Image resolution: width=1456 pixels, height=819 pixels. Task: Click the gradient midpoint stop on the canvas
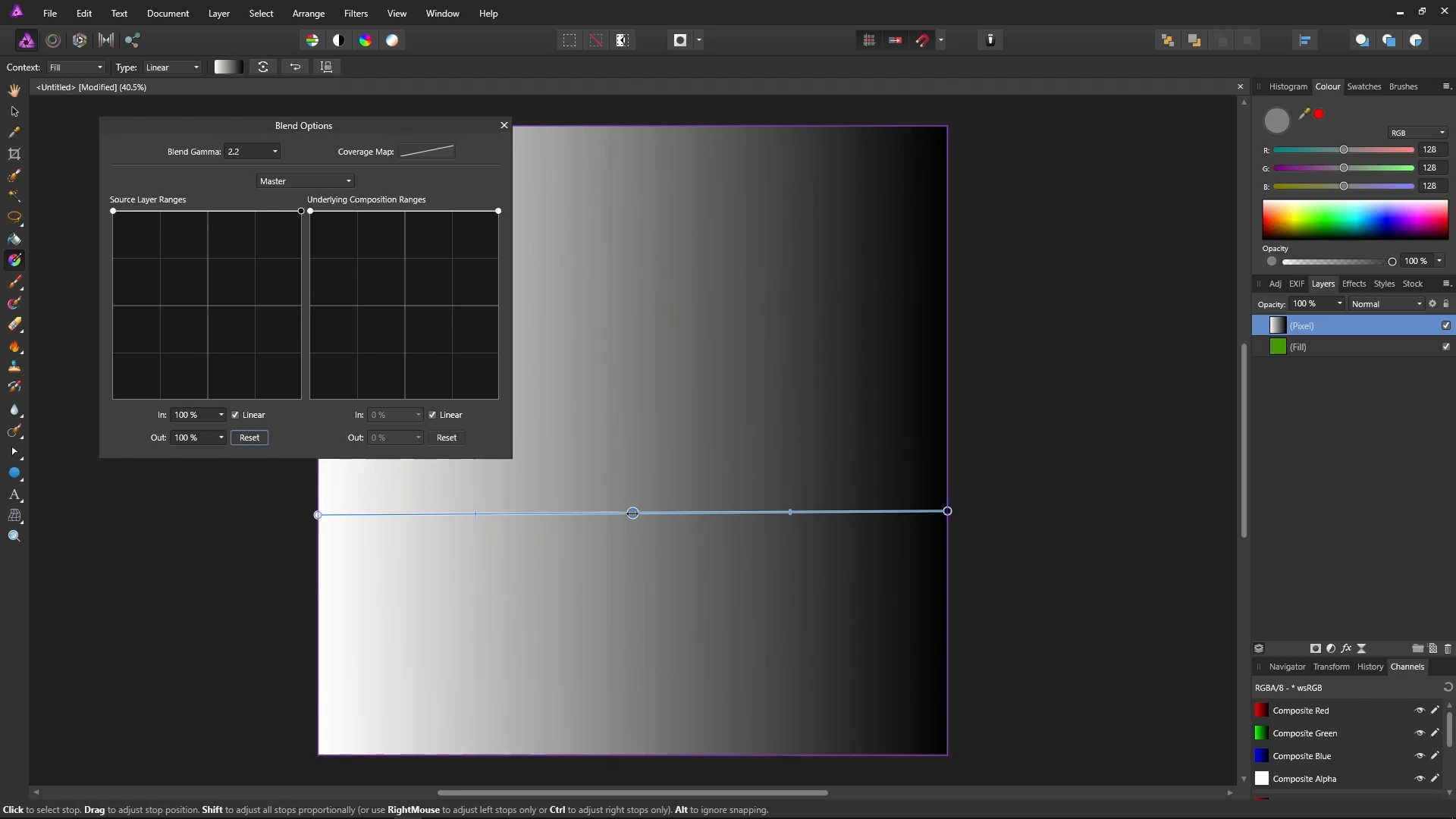pos(632,513)
